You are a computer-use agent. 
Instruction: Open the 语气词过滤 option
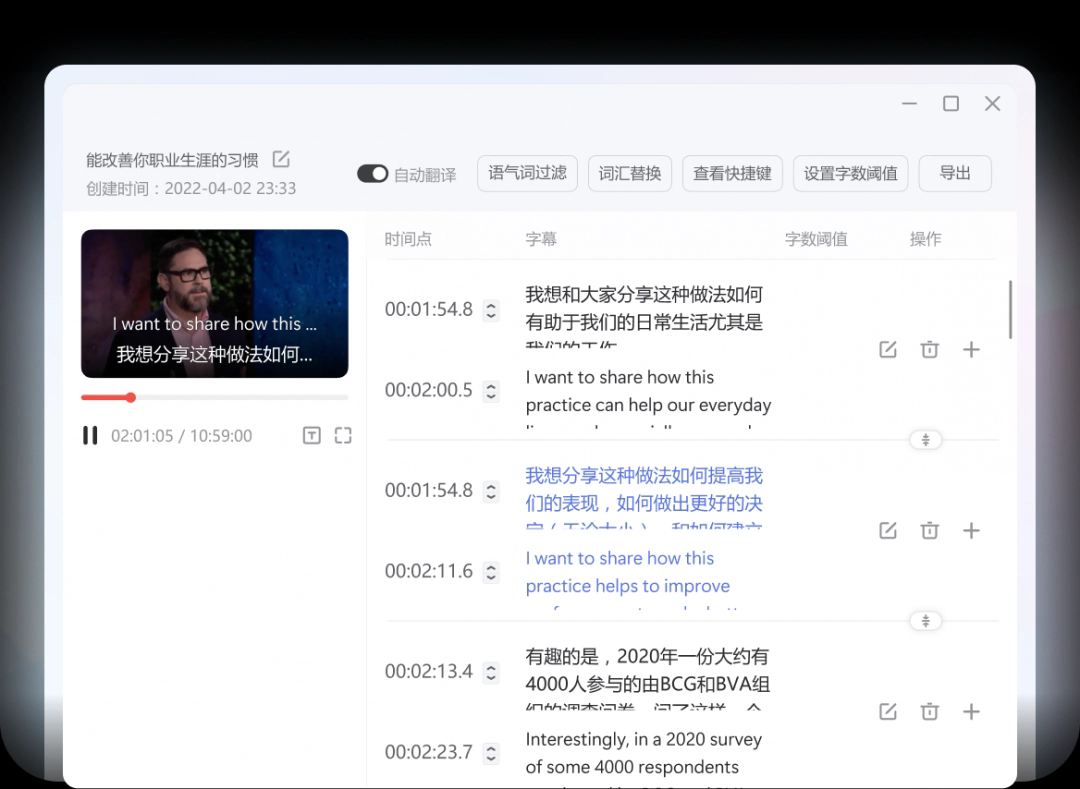(527, 173)
